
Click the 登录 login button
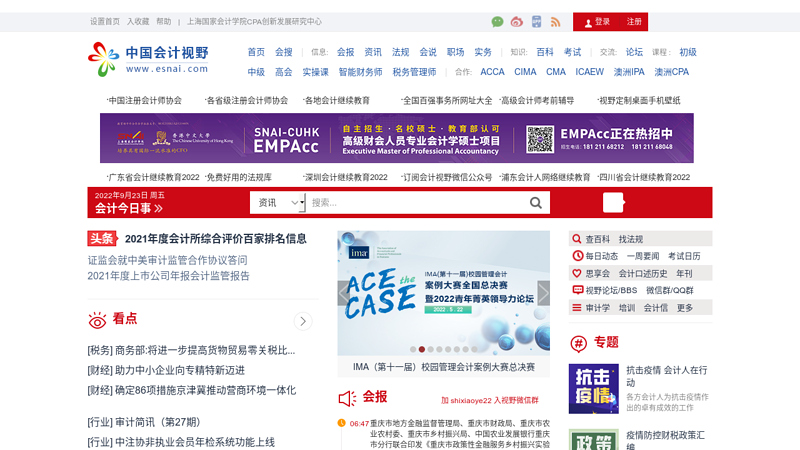pos(597,22)
